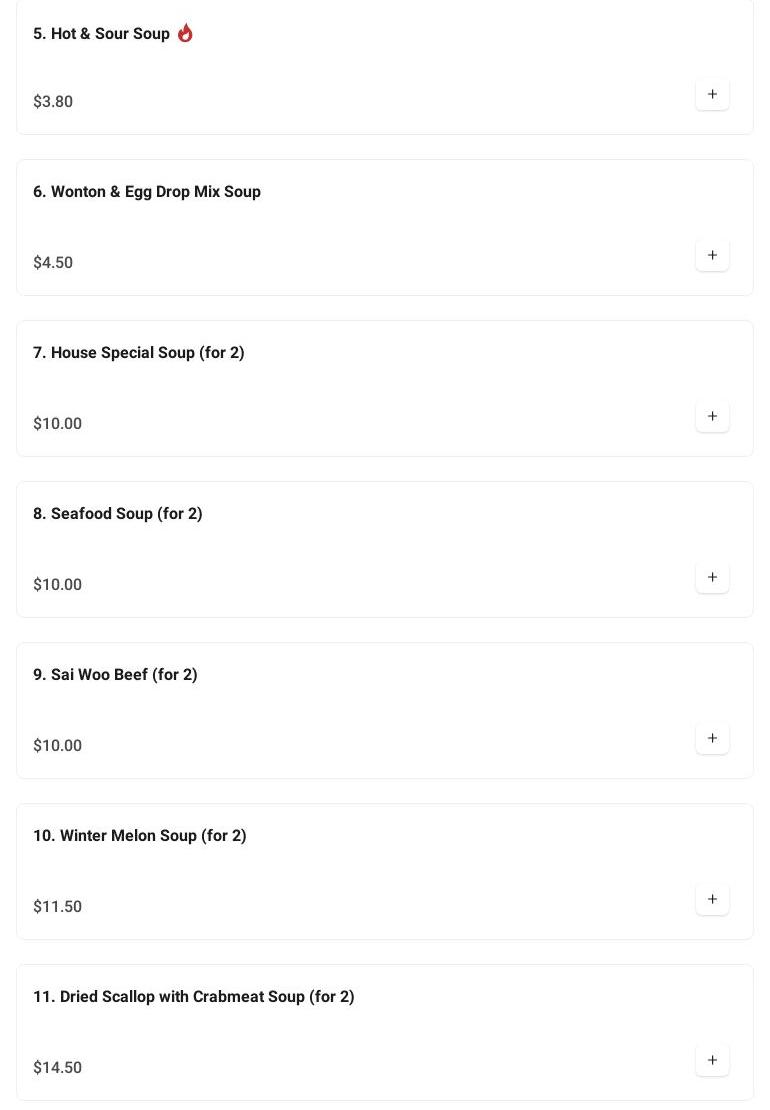Image resolution: width=770 pixels, height=1110 pixels.
Task: Select the $11.50 price
Action: (57, 907)
